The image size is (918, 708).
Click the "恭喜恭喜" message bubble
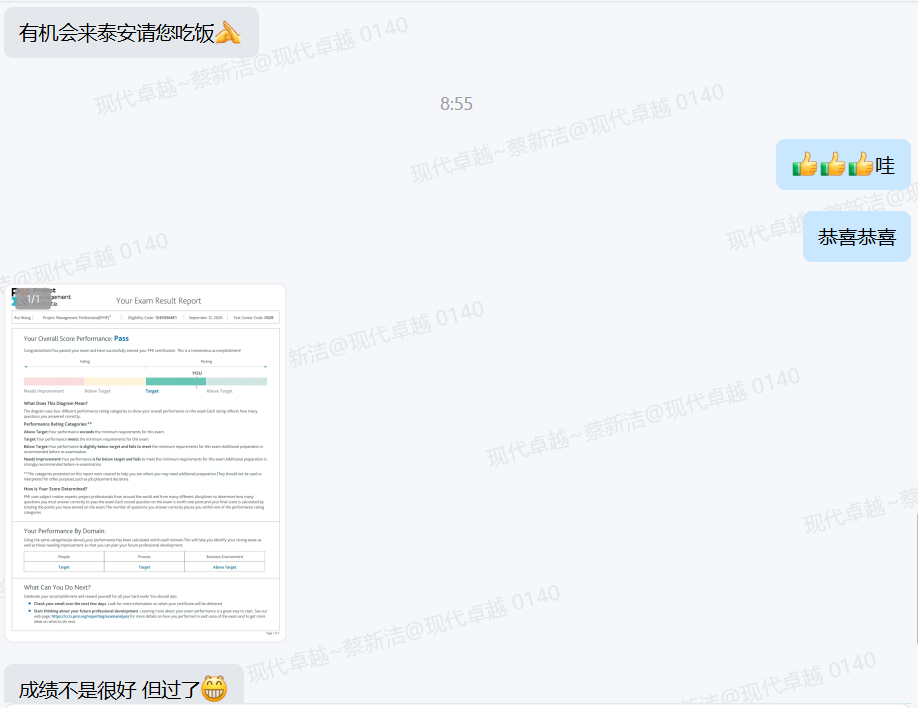click(857, 237)
